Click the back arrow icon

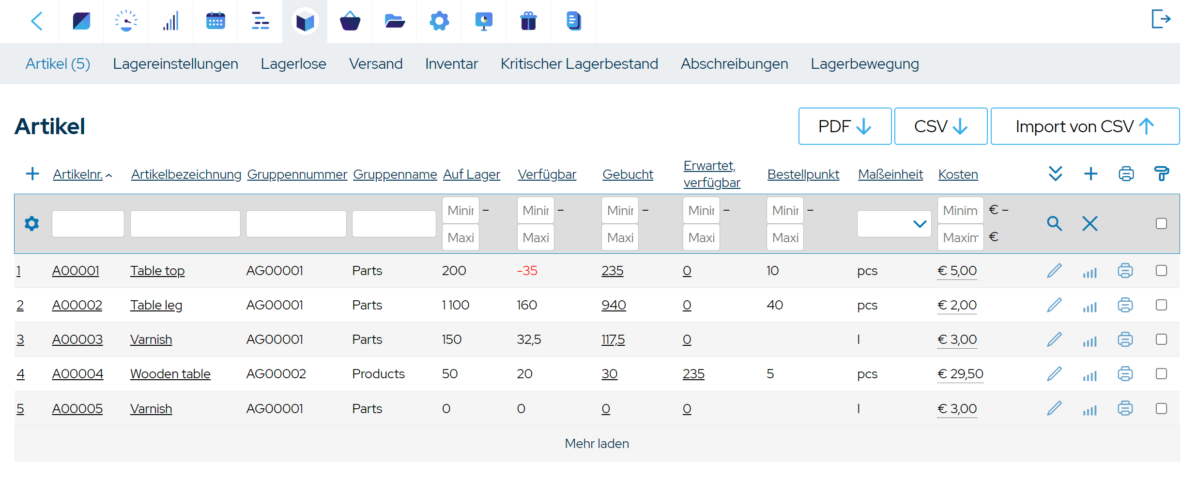(x=37, y=21)
